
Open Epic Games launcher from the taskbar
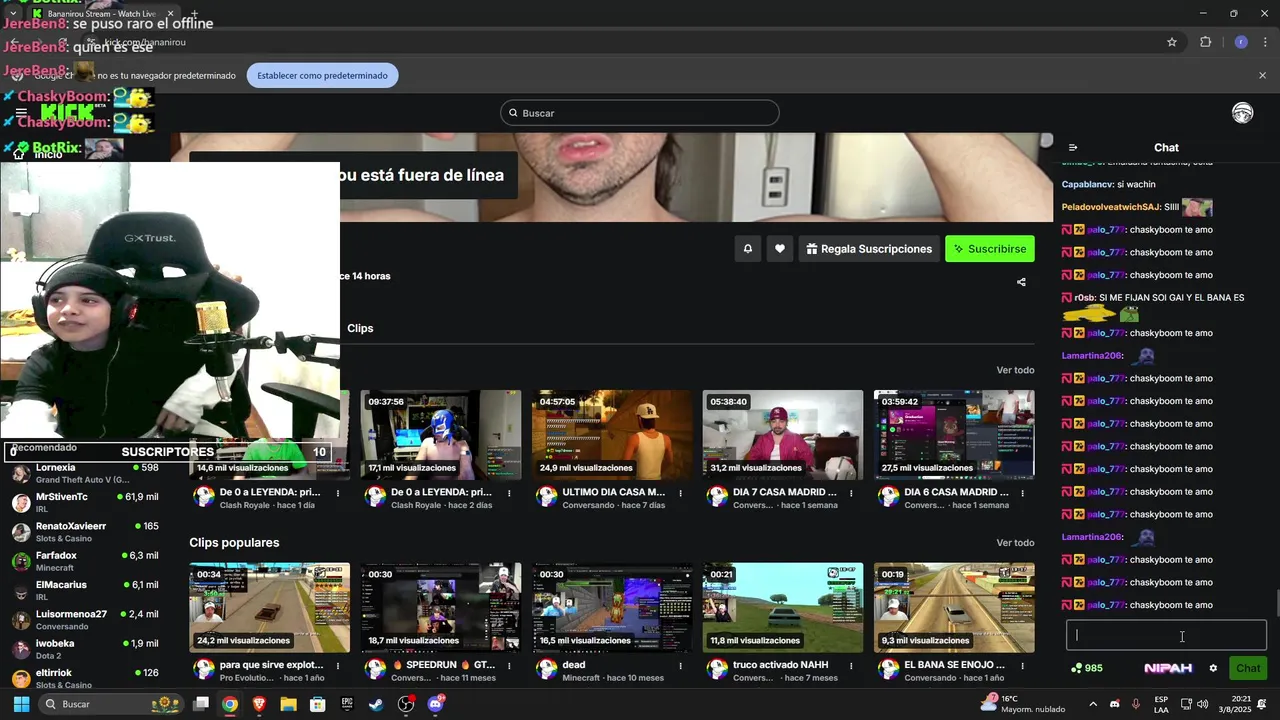click(x=347, y=704)
